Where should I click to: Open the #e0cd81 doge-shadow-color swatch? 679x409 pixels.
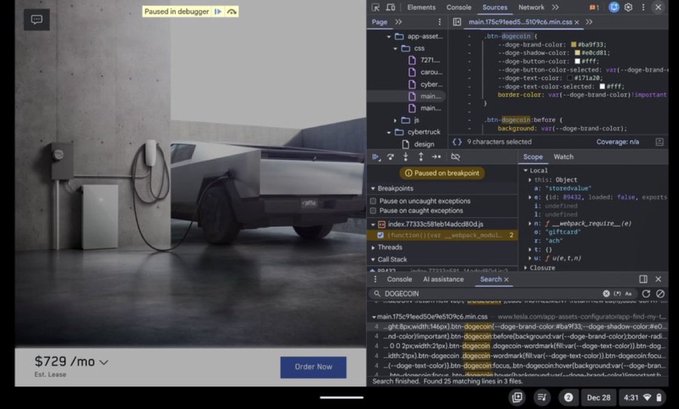click(x=577, y=53)
